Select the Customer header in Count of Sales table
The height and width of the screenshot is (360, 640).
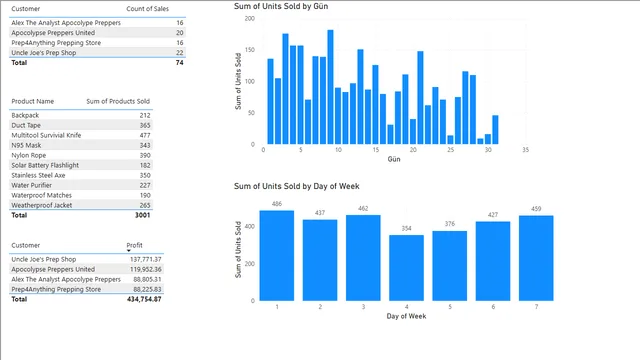click(26, 9)
